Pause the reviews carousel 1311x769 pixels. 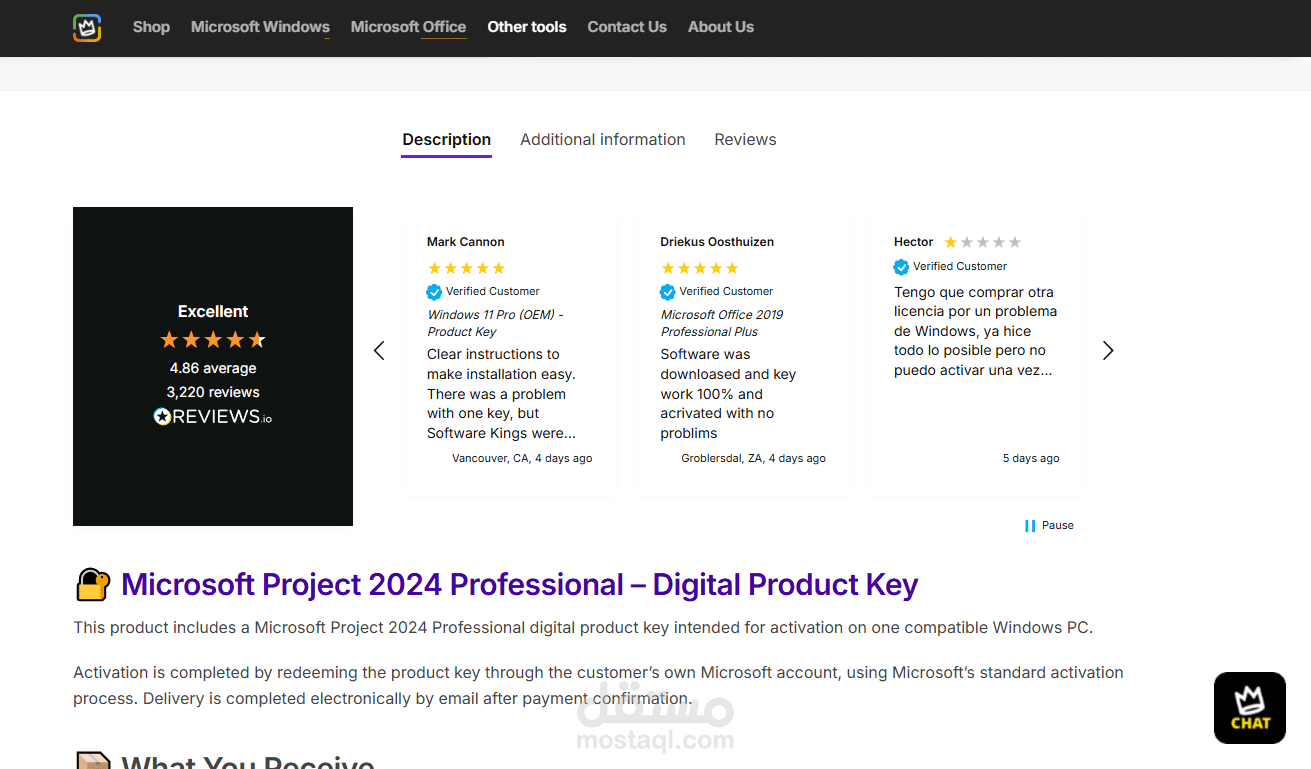tap(1048, 525)
